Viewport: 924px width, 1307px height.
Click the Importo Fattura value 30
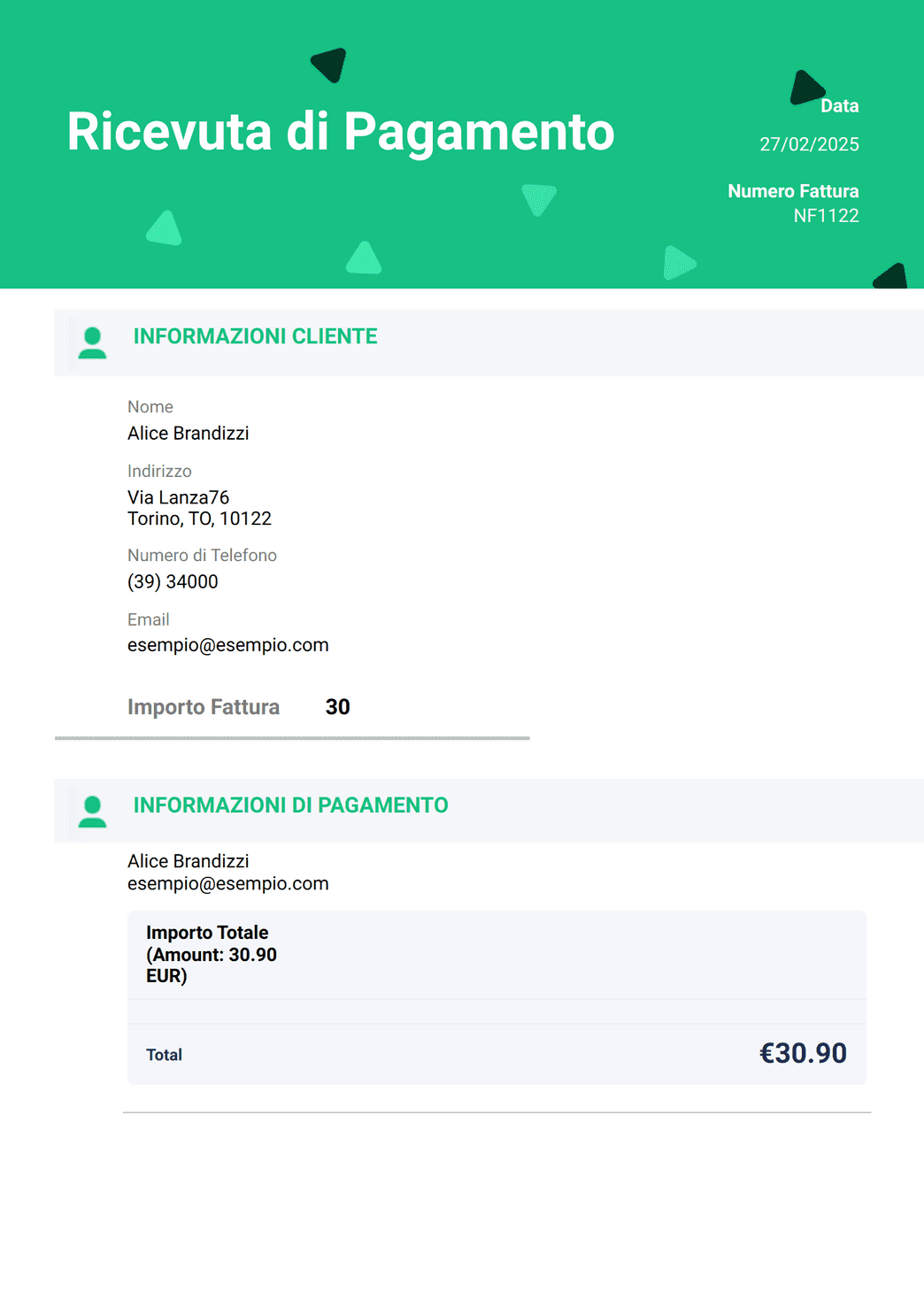[337, 707]
